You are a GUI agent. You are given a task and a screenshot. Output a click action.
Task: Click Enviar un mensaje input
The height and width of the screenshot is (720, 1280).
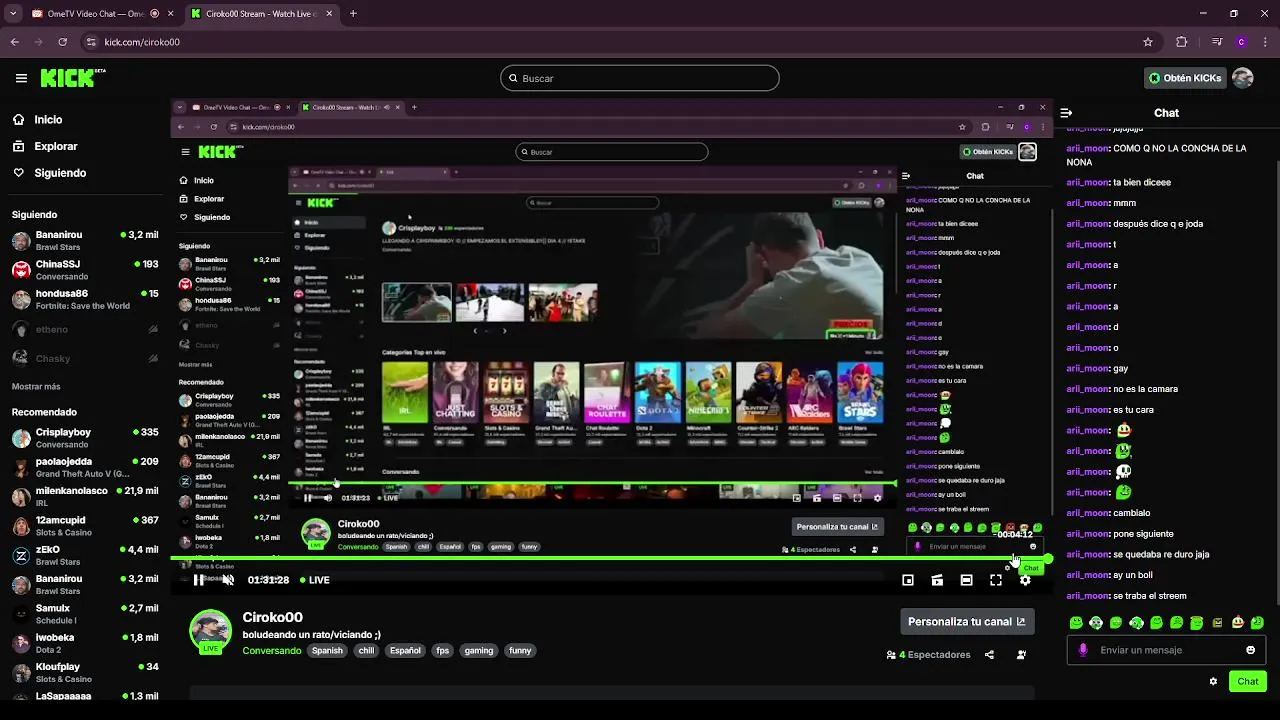pyautogui.click(x=1167, y=650)
